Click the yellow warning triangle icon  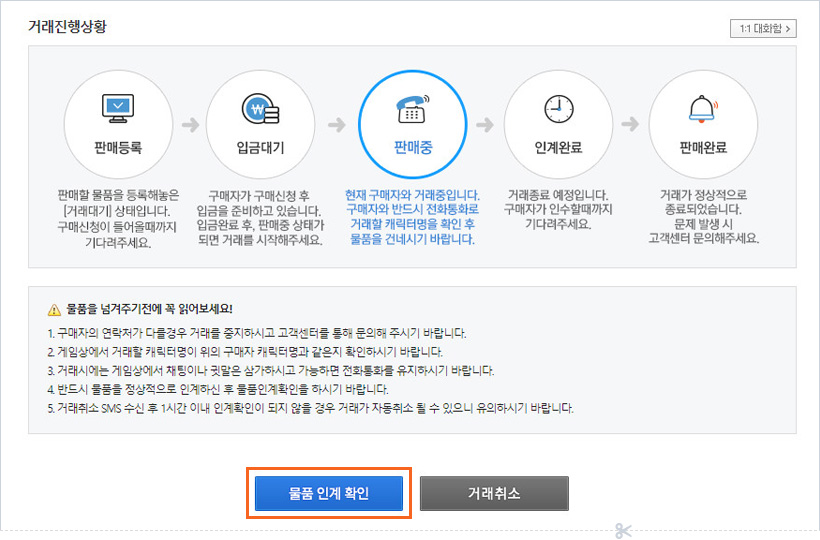pos(54,309)
